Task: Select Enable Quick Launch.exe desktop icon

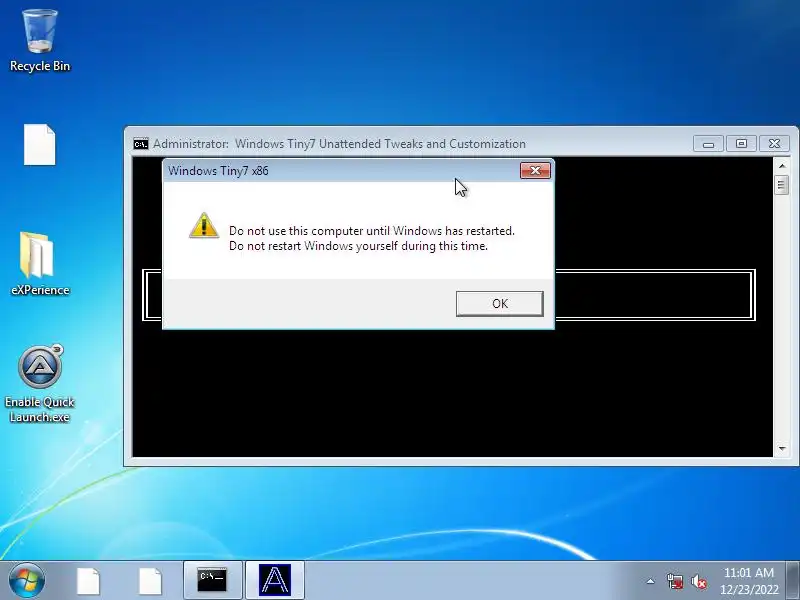Action: click(40, 384)
